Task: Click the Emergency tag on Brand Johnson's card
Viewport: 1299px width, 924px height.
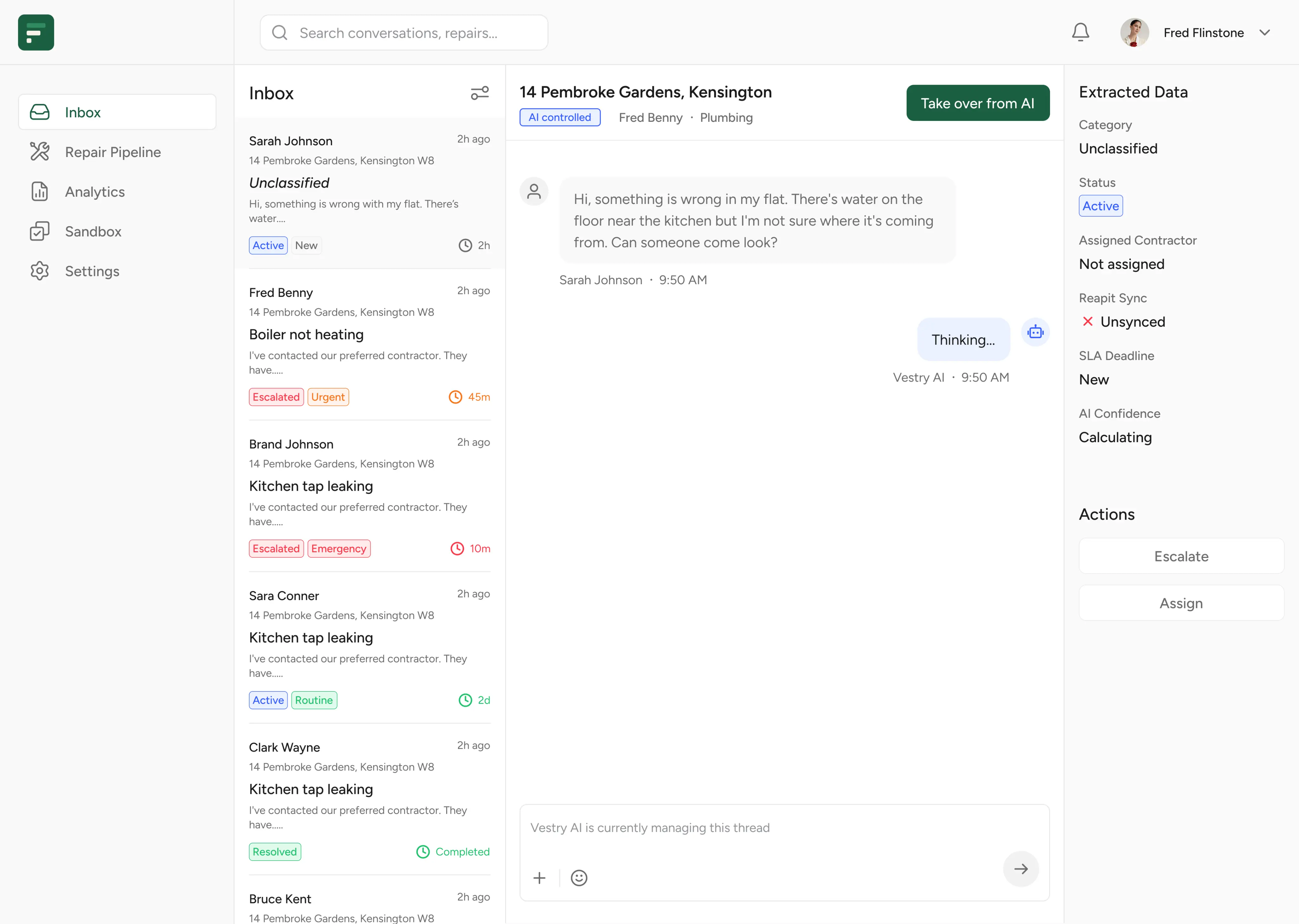Action: (x=338, y=548)
